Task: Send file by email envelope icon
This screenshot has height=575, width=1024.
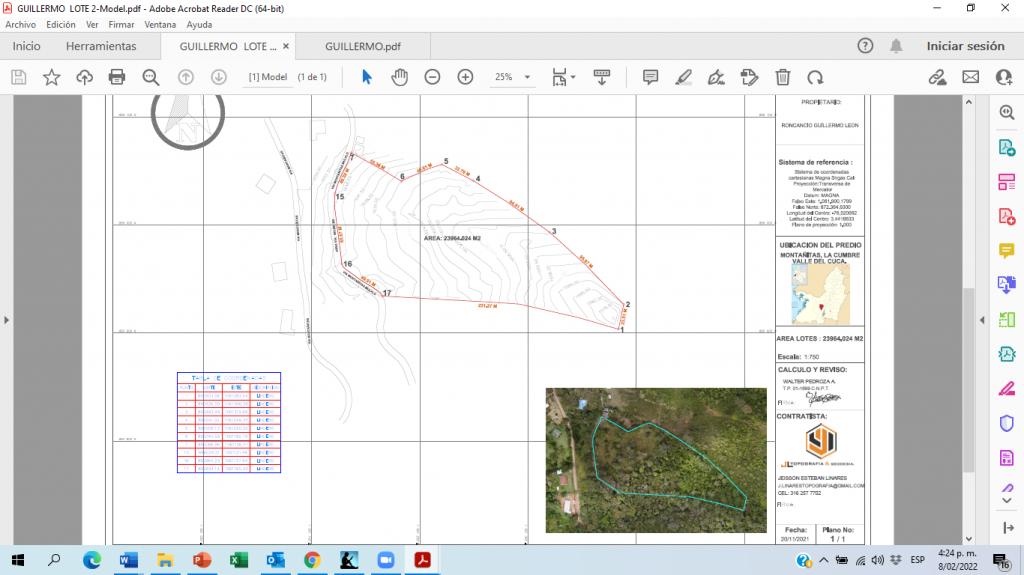Action: coord(970,77)
